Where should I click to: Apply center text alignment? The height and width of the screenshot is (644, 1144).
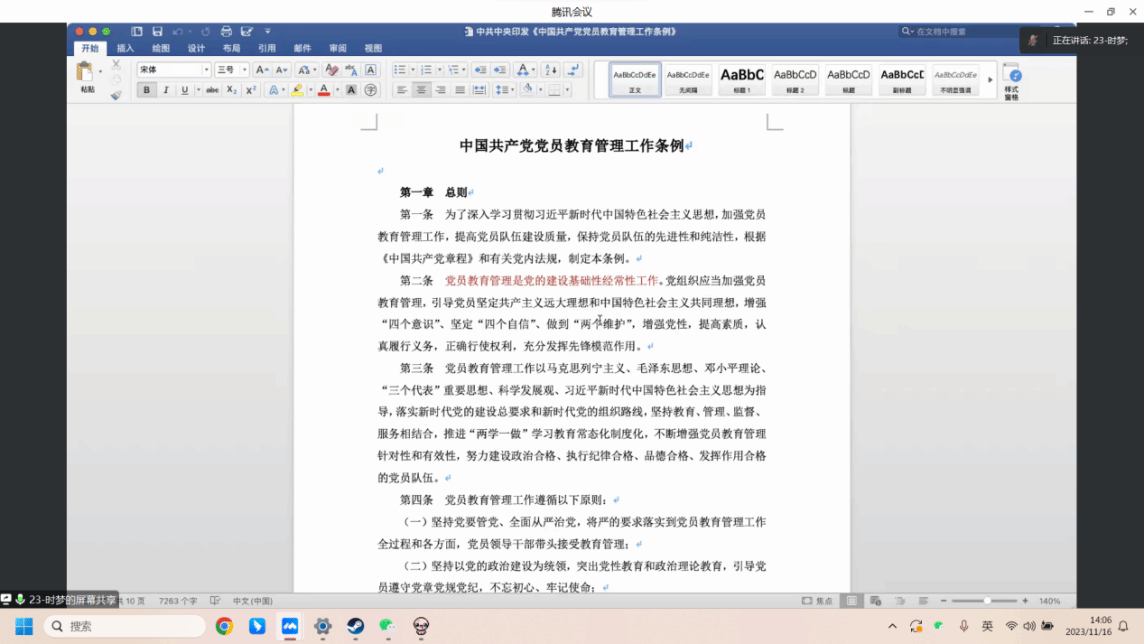(421, 90)
